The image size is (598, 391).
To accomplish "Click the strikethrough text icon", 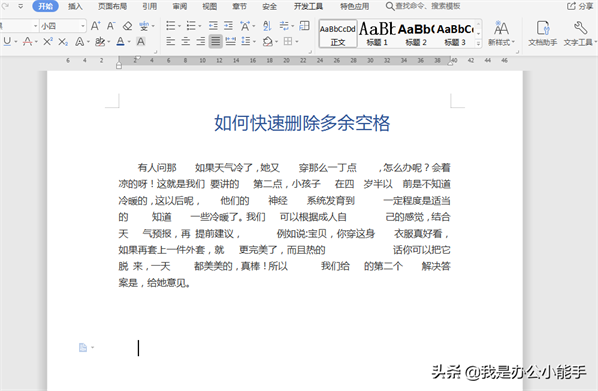I will [27, 42].
